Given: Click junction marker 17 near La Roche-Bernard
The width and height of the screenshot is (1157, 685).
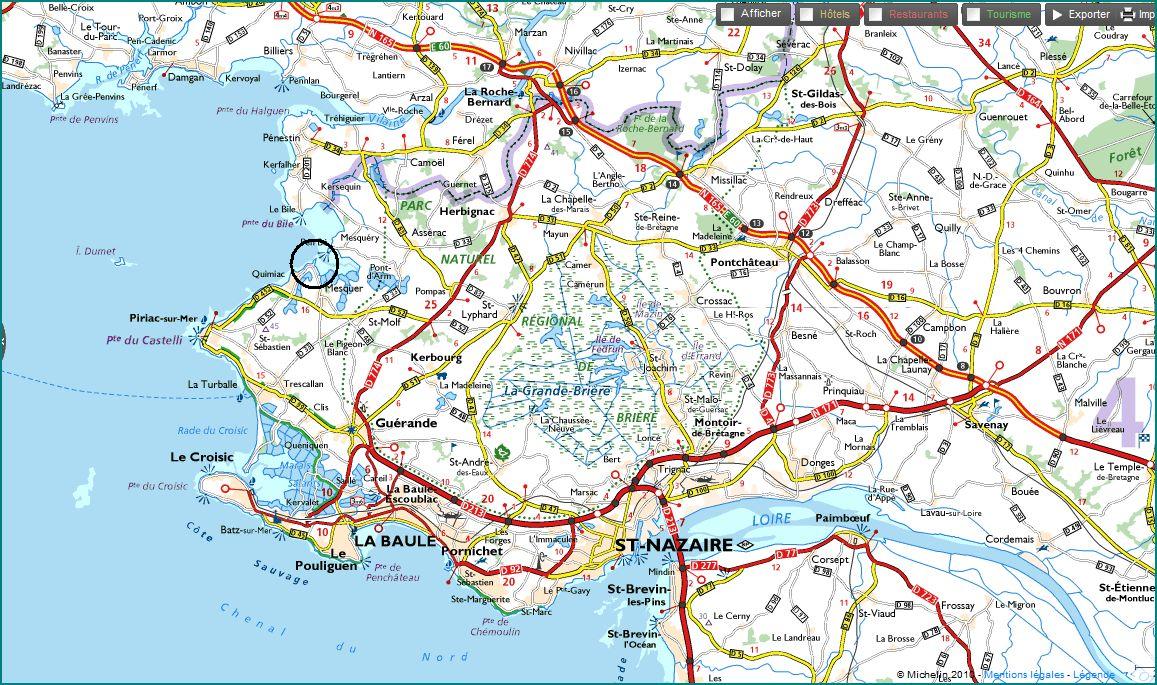Looking at the screenshot, I should 487,67.
